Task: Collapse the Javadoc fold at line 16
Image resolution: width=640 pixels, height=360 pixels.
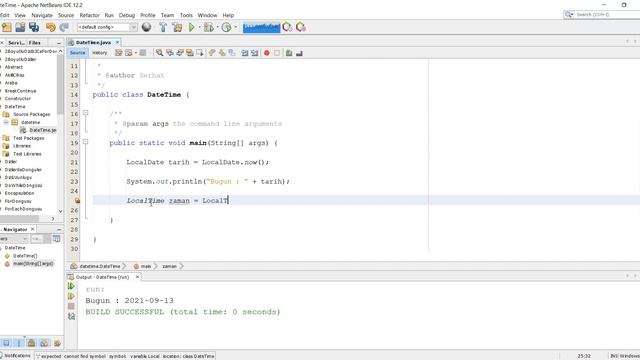Action: tap(85, 113)
